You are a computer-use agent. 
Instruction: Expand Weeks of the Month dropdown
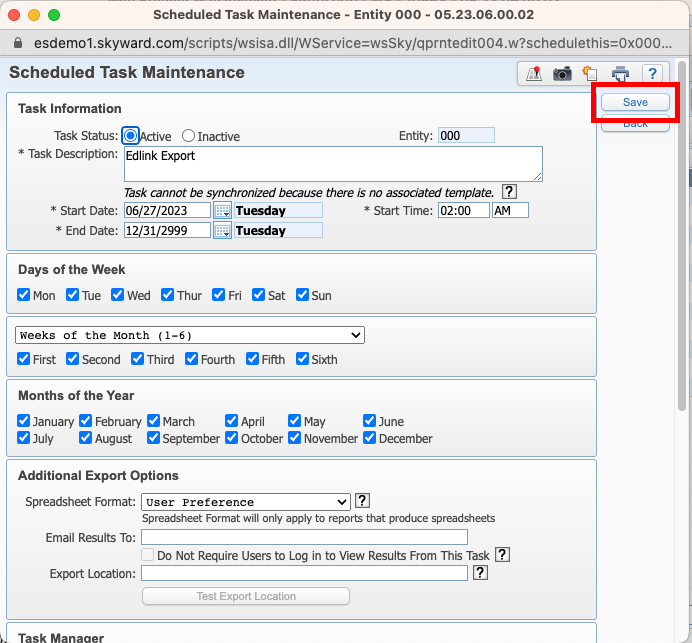(x=190, y=335)
